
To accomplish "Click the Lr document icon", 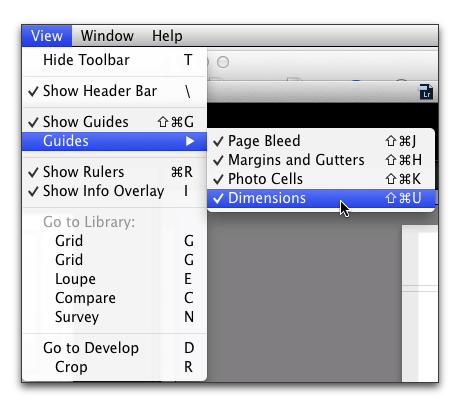I will tap(426, 92).
